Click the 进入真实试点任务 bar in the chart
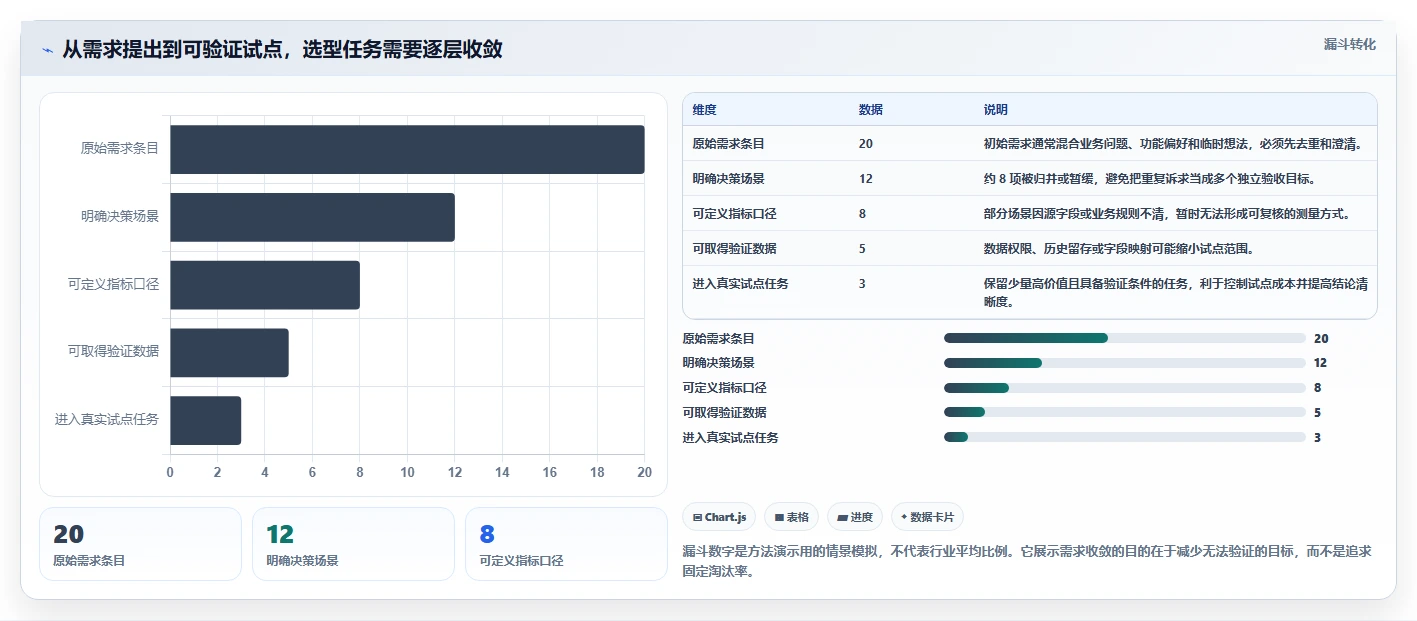 [x=205, y=420]
